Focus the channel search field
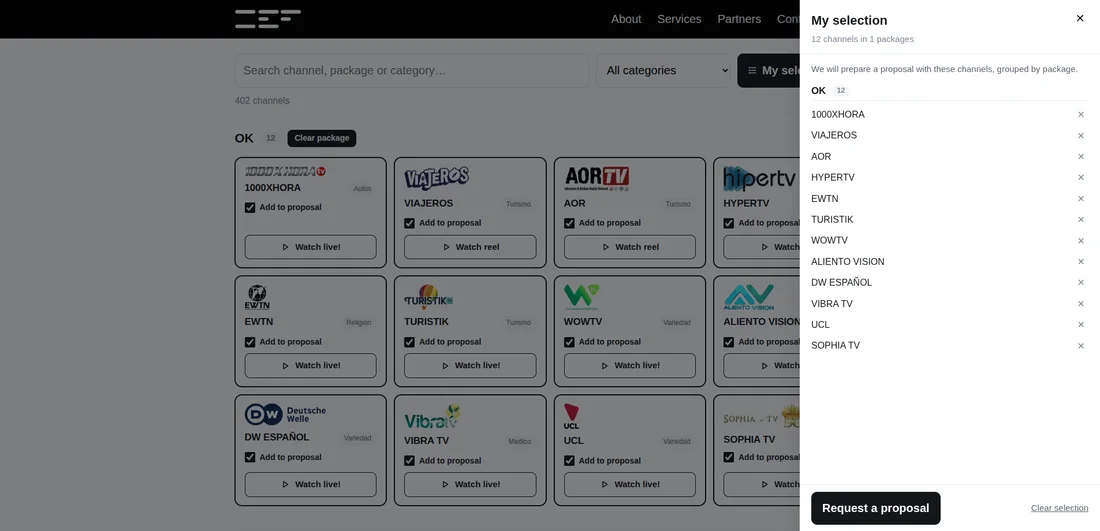1100x531 pixels. pos(412,71)
